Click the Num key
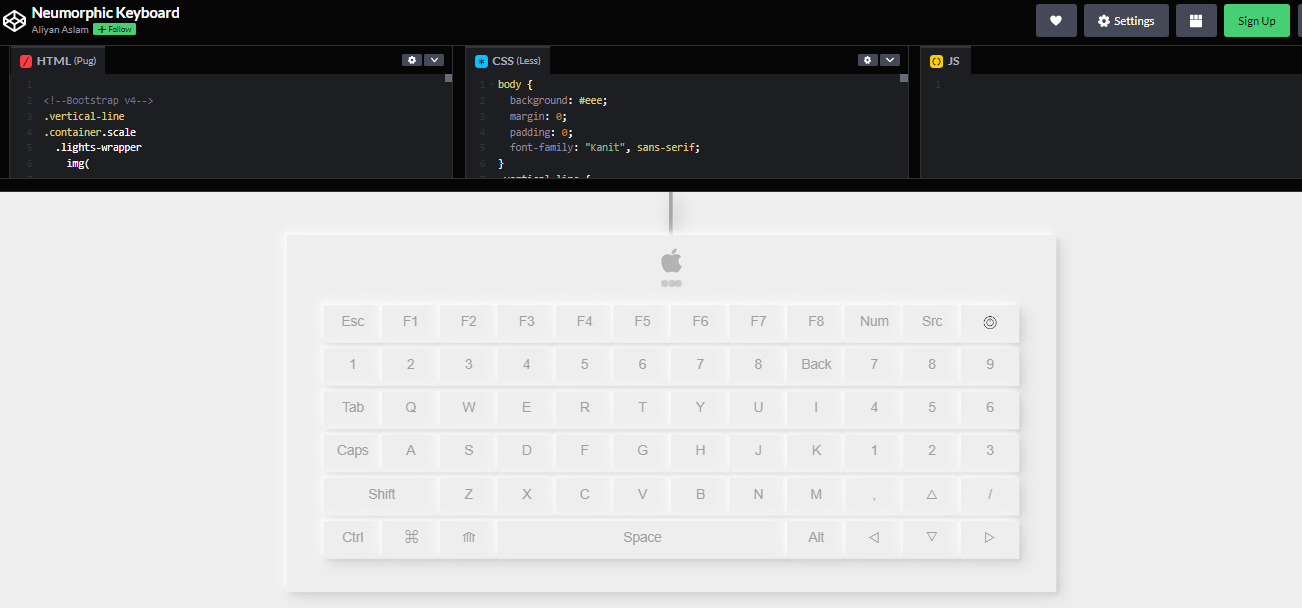 [874, 321]
